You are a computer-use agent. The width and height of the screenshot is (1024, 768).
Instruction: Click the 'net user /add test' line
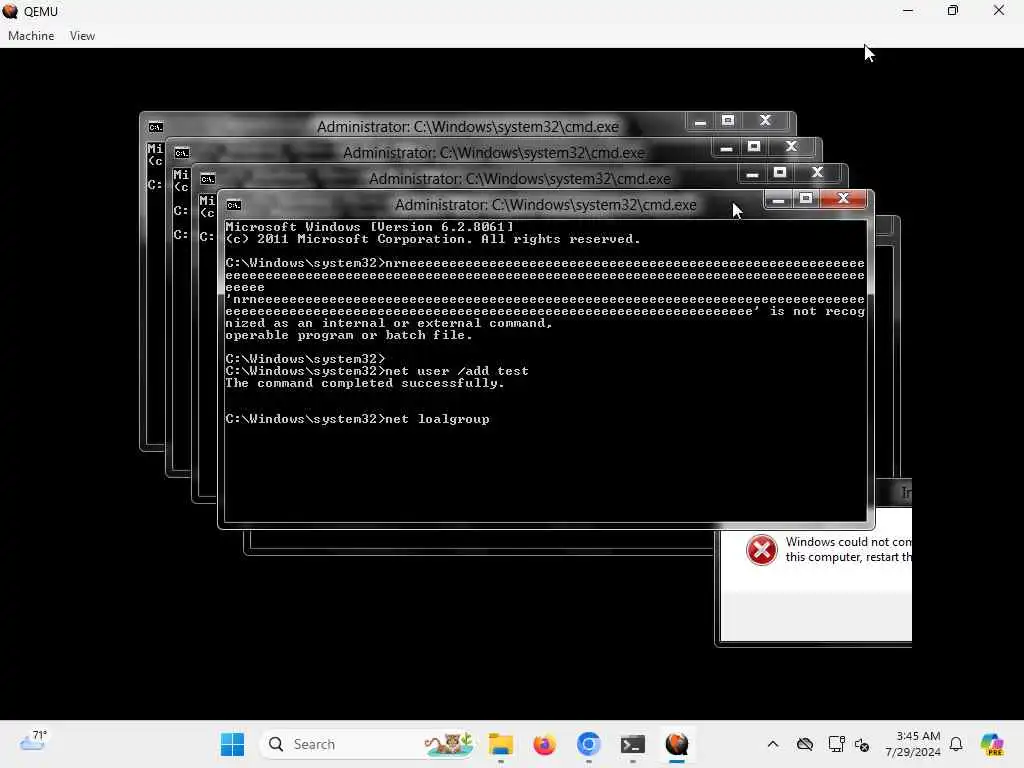point(377,372)
